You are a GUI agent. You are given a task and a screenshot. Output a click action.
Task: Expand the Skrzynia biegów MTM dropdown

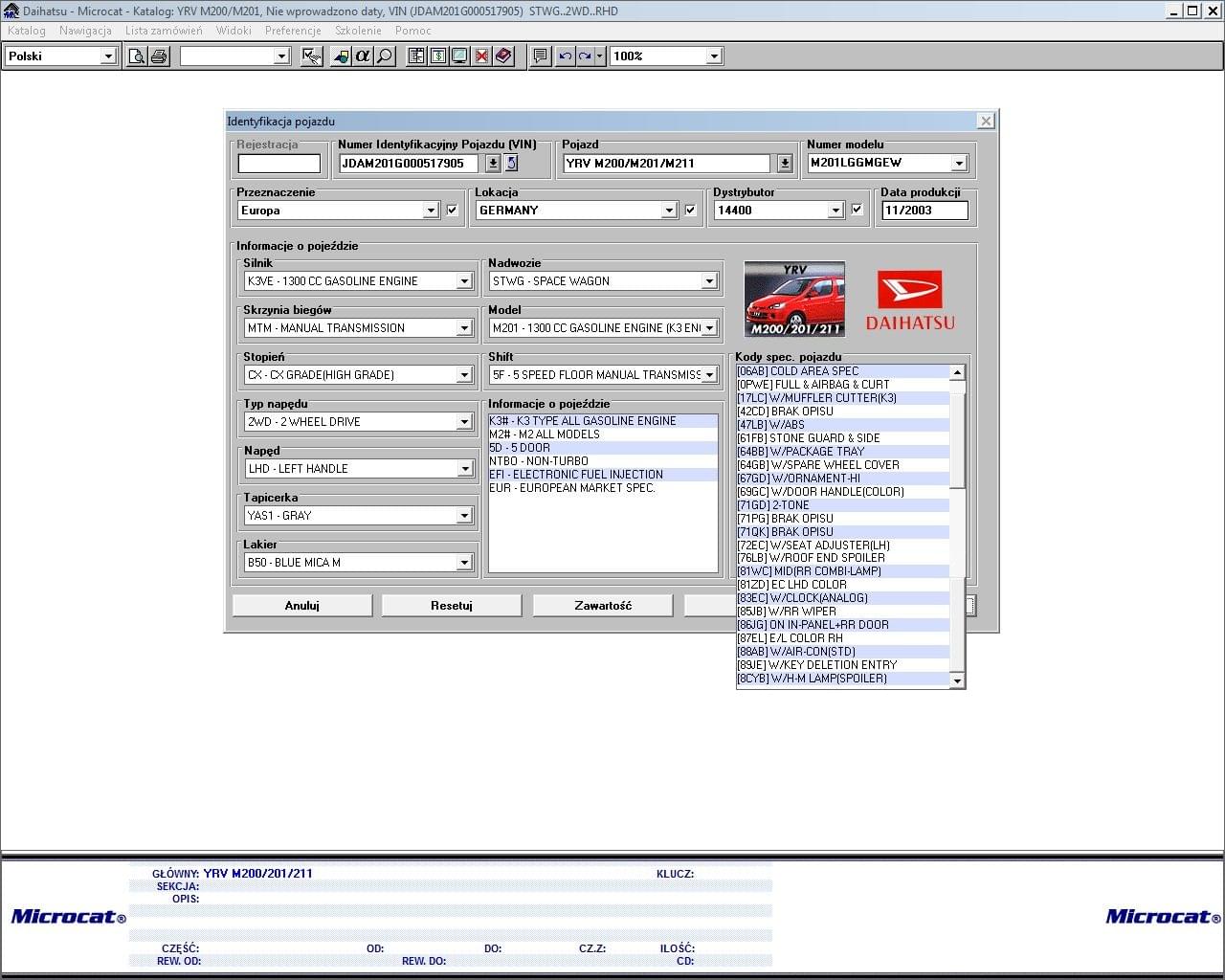tap(464, 328)
